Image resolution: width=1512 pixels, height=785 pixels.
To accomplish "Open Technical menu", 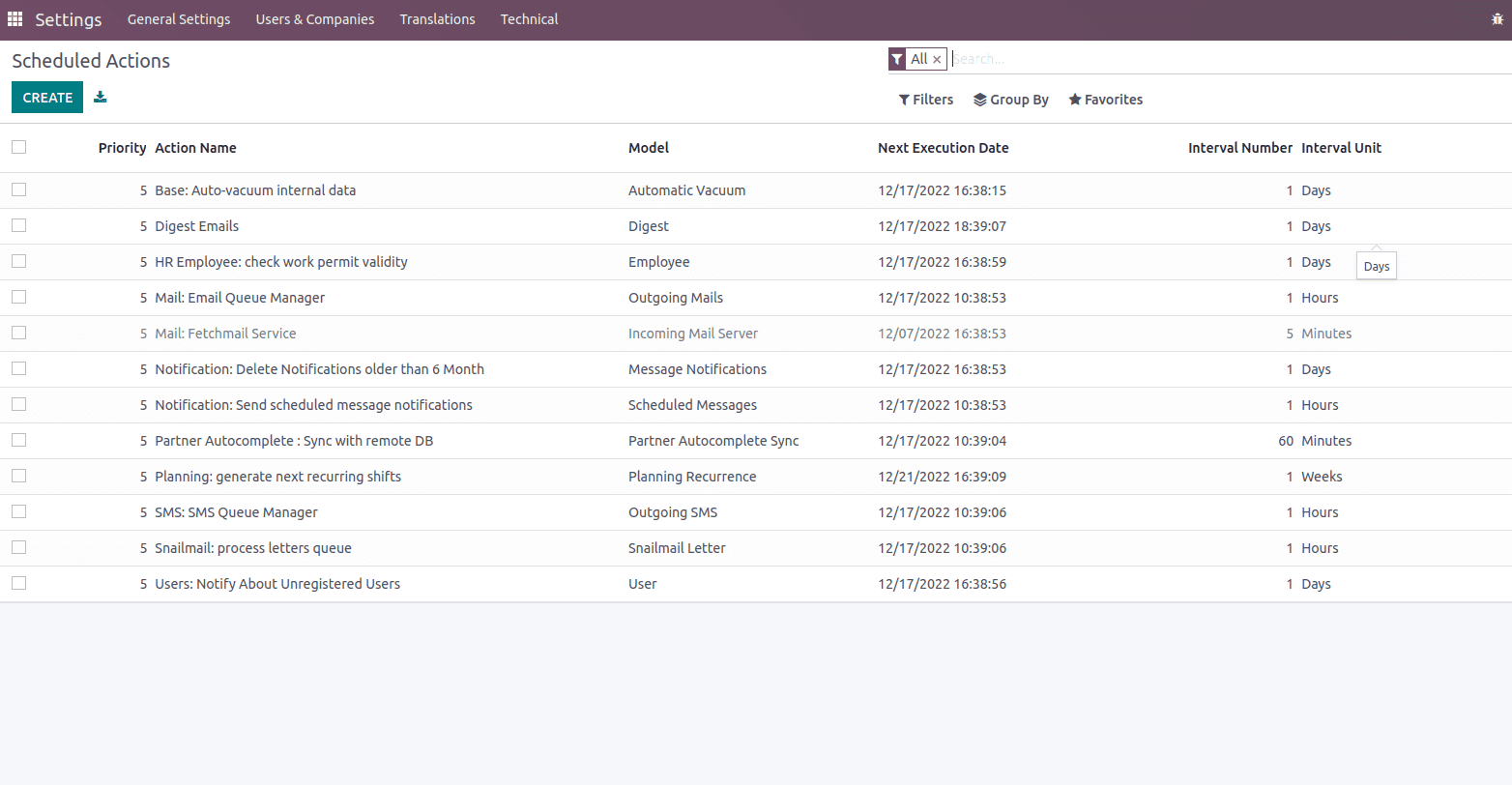I will (530, 19).
